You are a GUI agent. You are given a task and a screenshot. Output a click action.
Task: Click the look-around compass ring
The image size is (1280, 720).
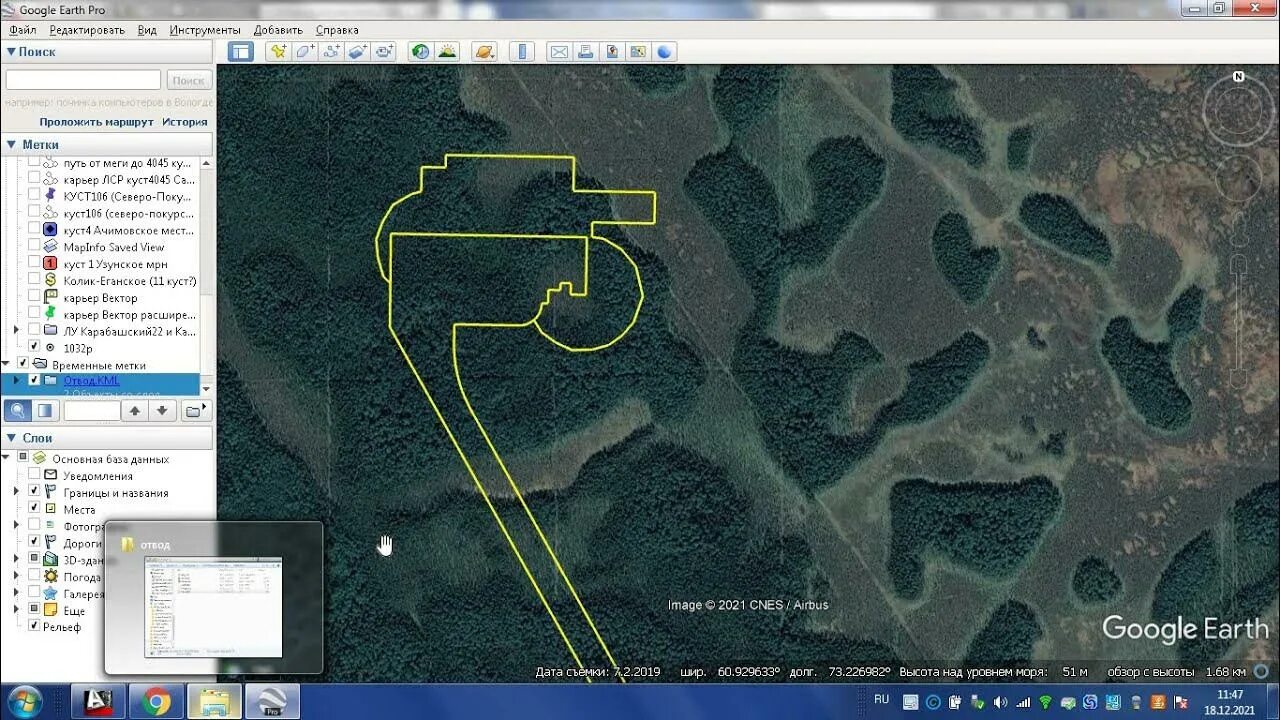coord(1238,110)
